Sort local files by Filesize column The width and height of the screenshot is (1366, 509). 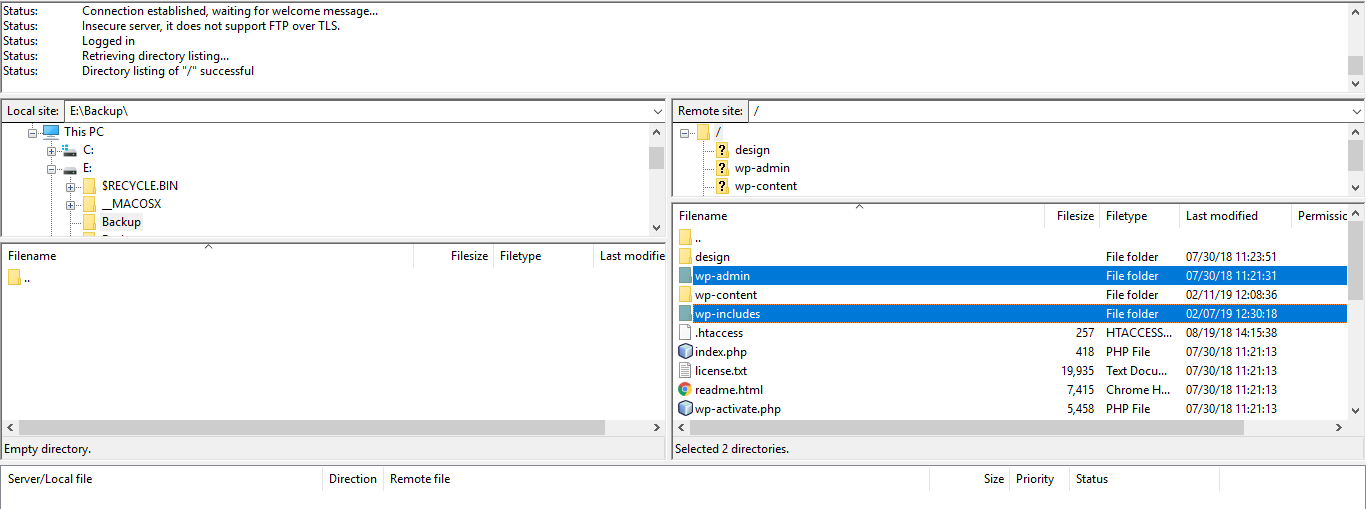pos(453,256)
